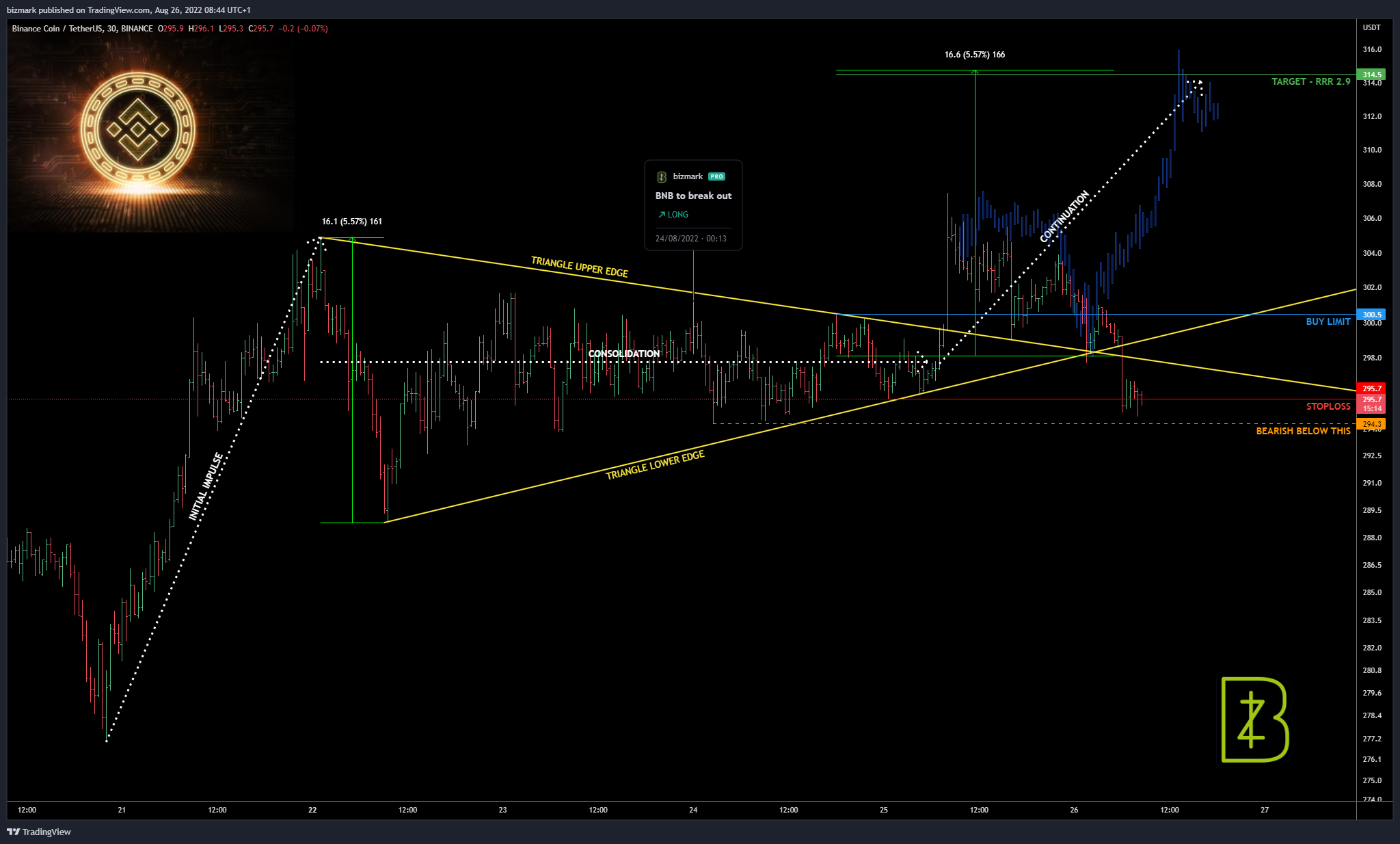The width and height of the screenshot is (1400, 844).
Task: Click the '16.6 (5.57%) 166' measurement label
Action: (x=975, y=55)
